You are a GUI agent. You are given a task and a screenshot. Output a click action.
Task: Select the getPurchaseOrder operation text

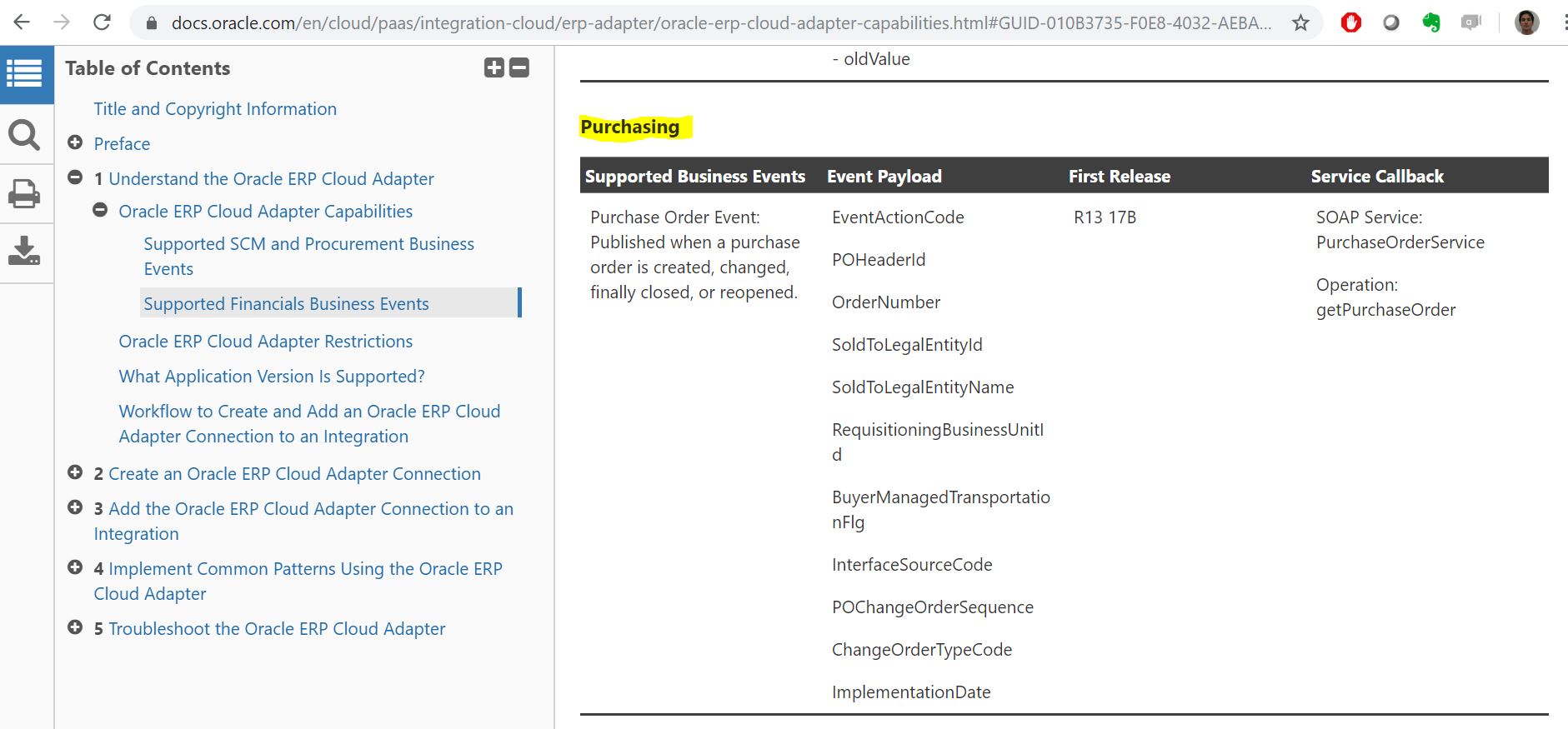1385,310
